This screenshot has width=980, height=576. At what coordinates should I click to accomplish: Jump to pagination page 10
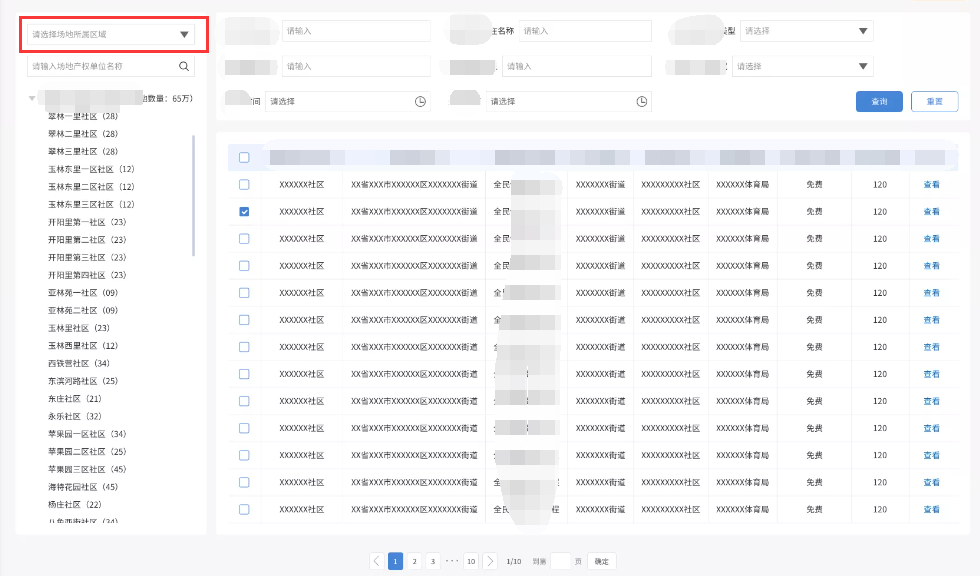471,561
